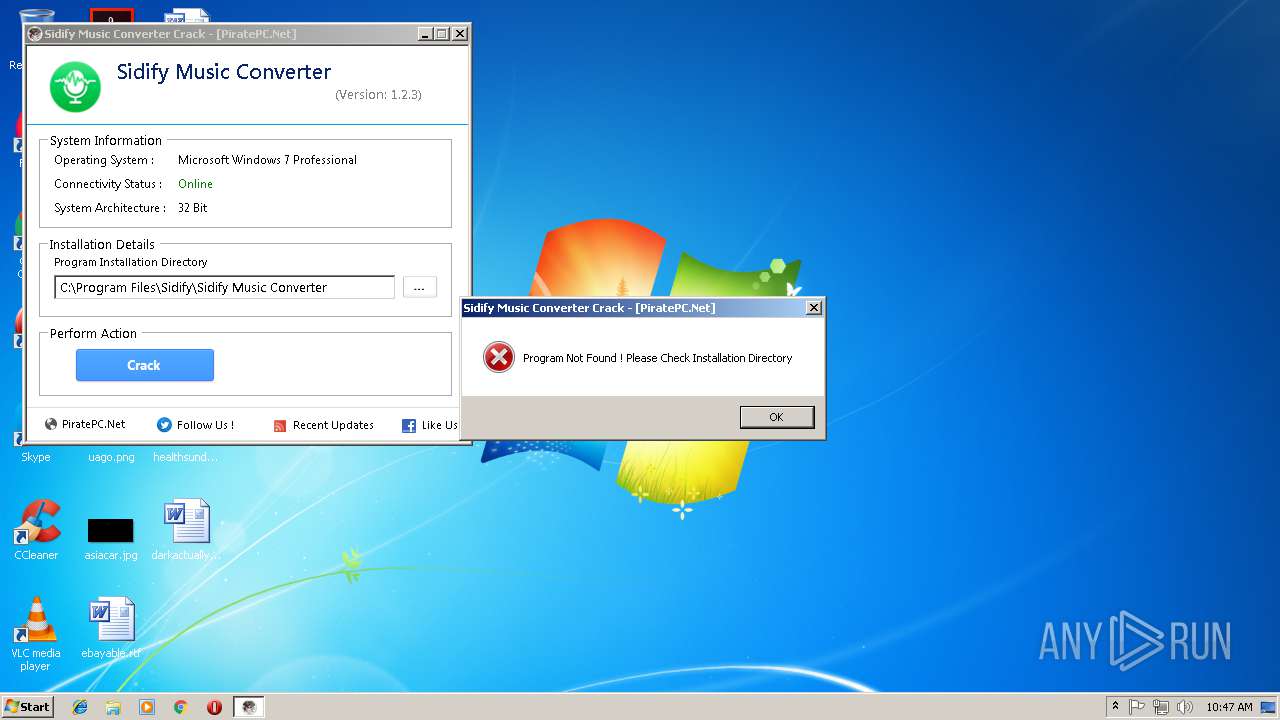1280x720 pixels.
Task: Select the Skype desktop shortcut label
Action: click(x=36, y=457)
